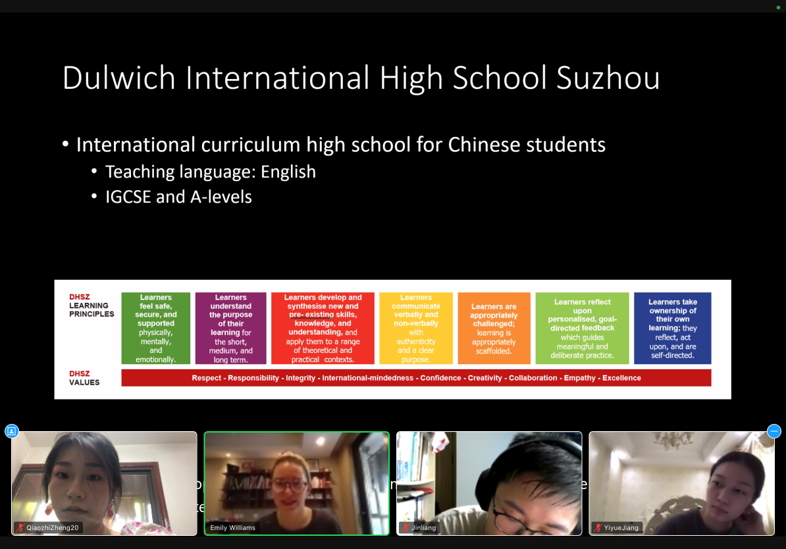Click the red values bar starting with Respect
786x549 pixels.
[416, 378]
